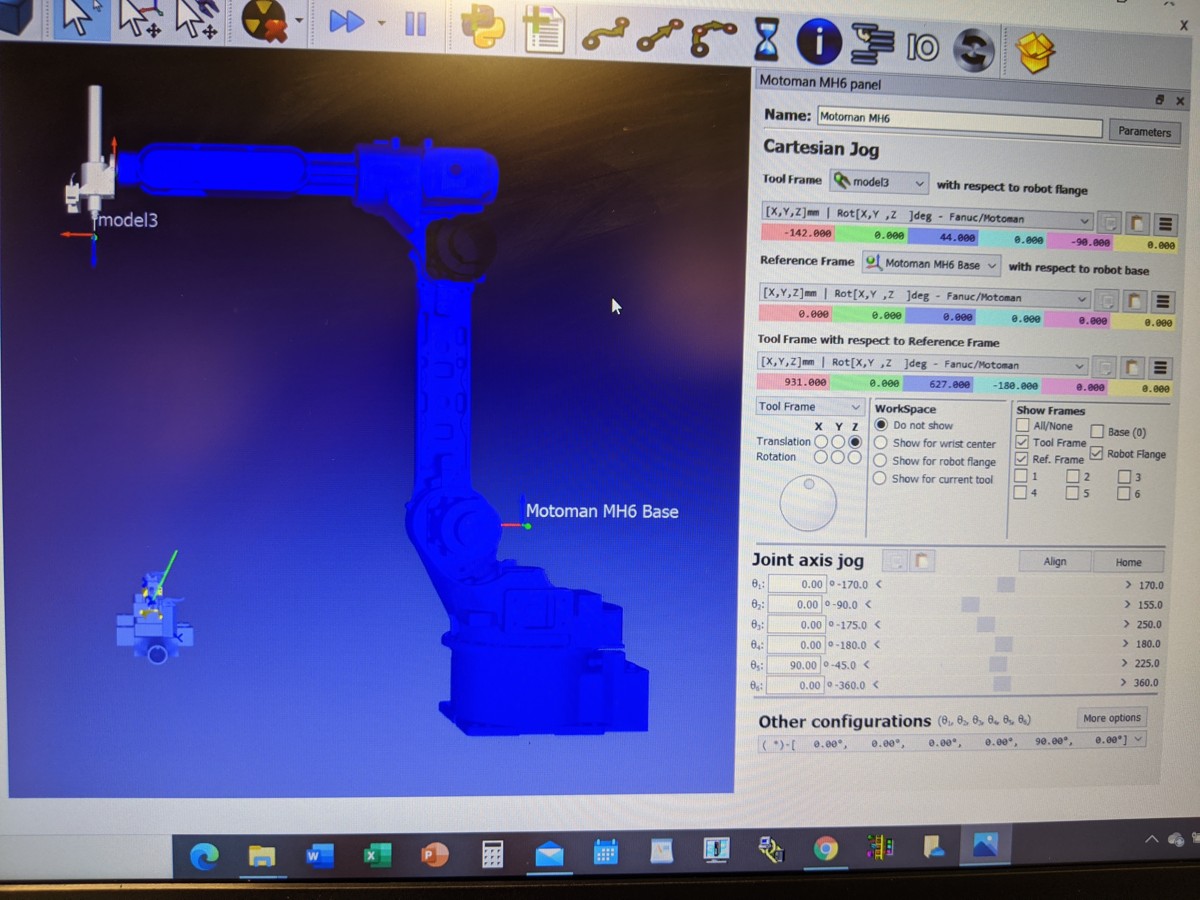
Task: Open the yellow package box icon
Action: click(1035, 50)
